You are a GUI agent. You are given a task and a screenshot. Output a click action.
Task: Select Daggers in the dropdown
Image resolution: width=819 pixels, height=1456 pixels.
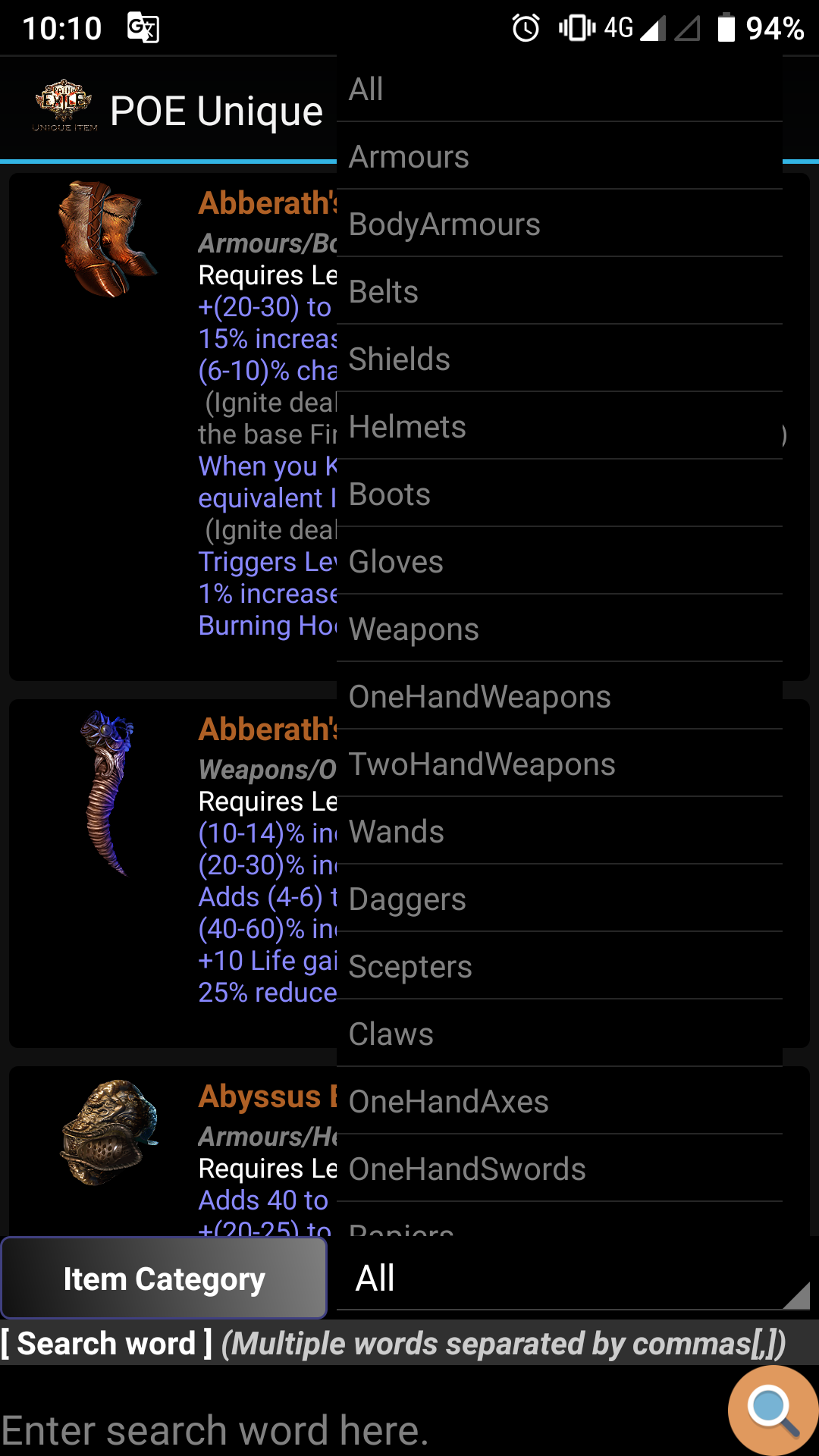point(560,899)
